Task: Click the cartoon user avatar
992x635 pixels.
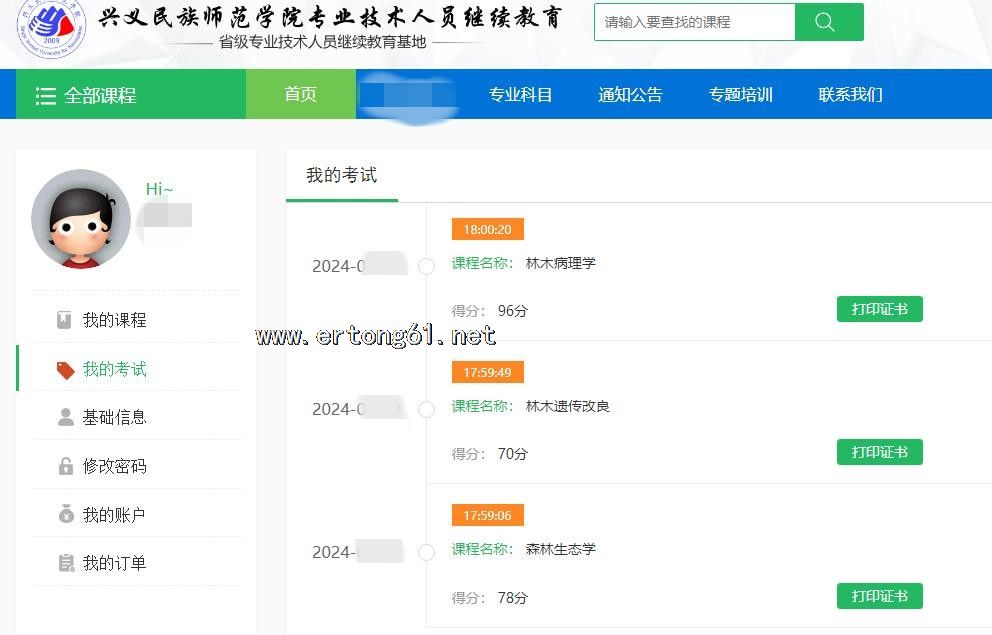Action: pyautogui.click(x=81, y=219)
